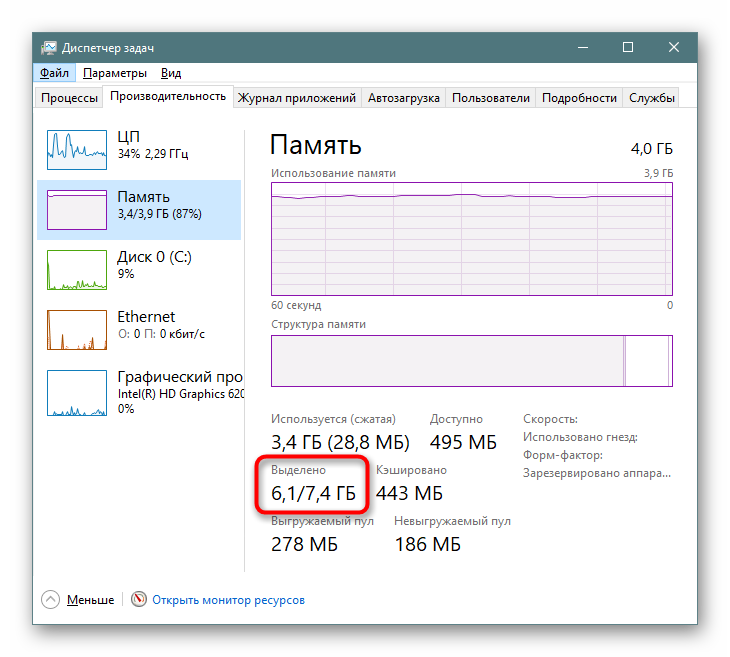Screen dimensions: 730x657
Task: Select the Графический процессор graph thumbnail
Action: [77, 393]
